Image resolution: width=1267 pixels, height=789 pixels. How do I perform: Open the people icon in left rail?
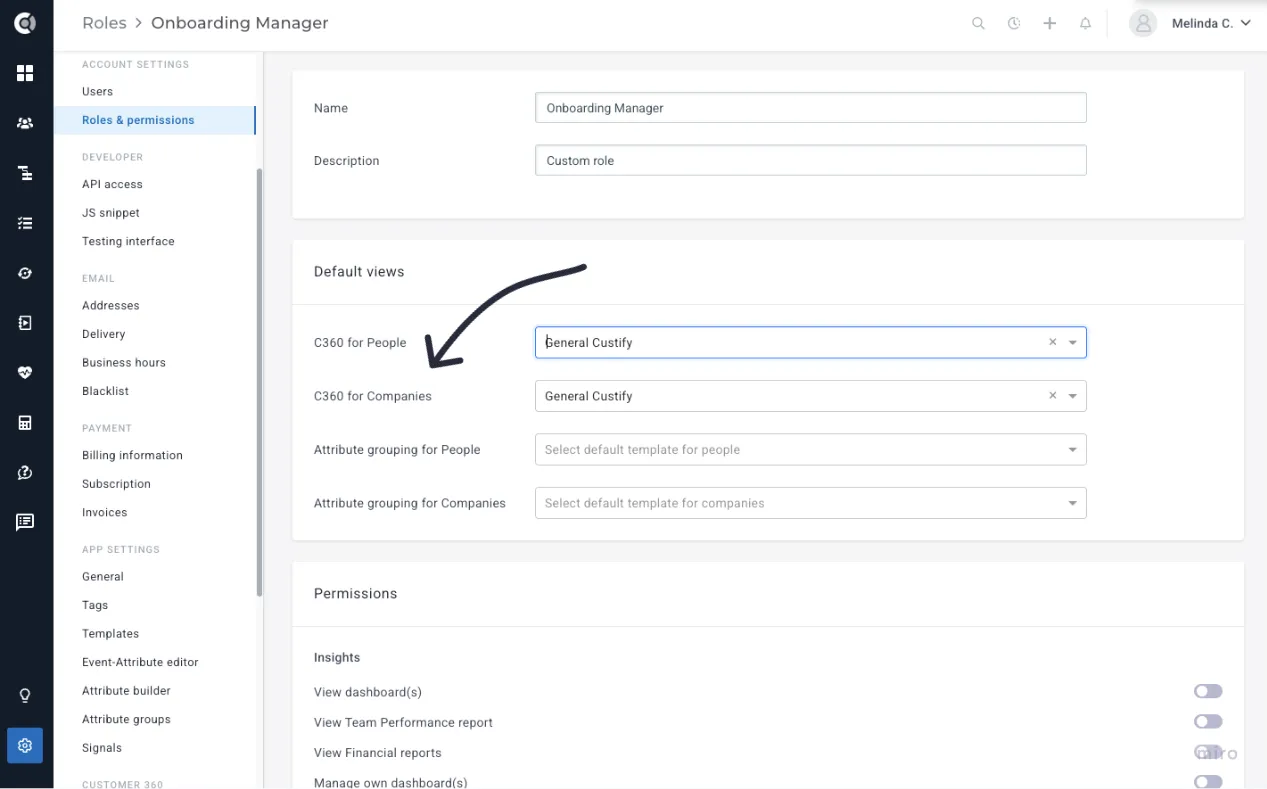coord(25,123)
